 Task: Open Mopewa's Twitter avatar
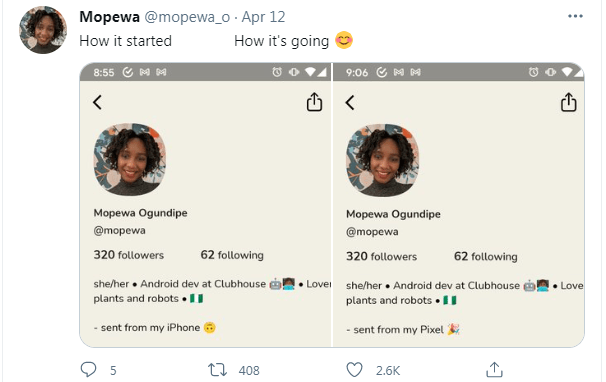pos(43,30)
